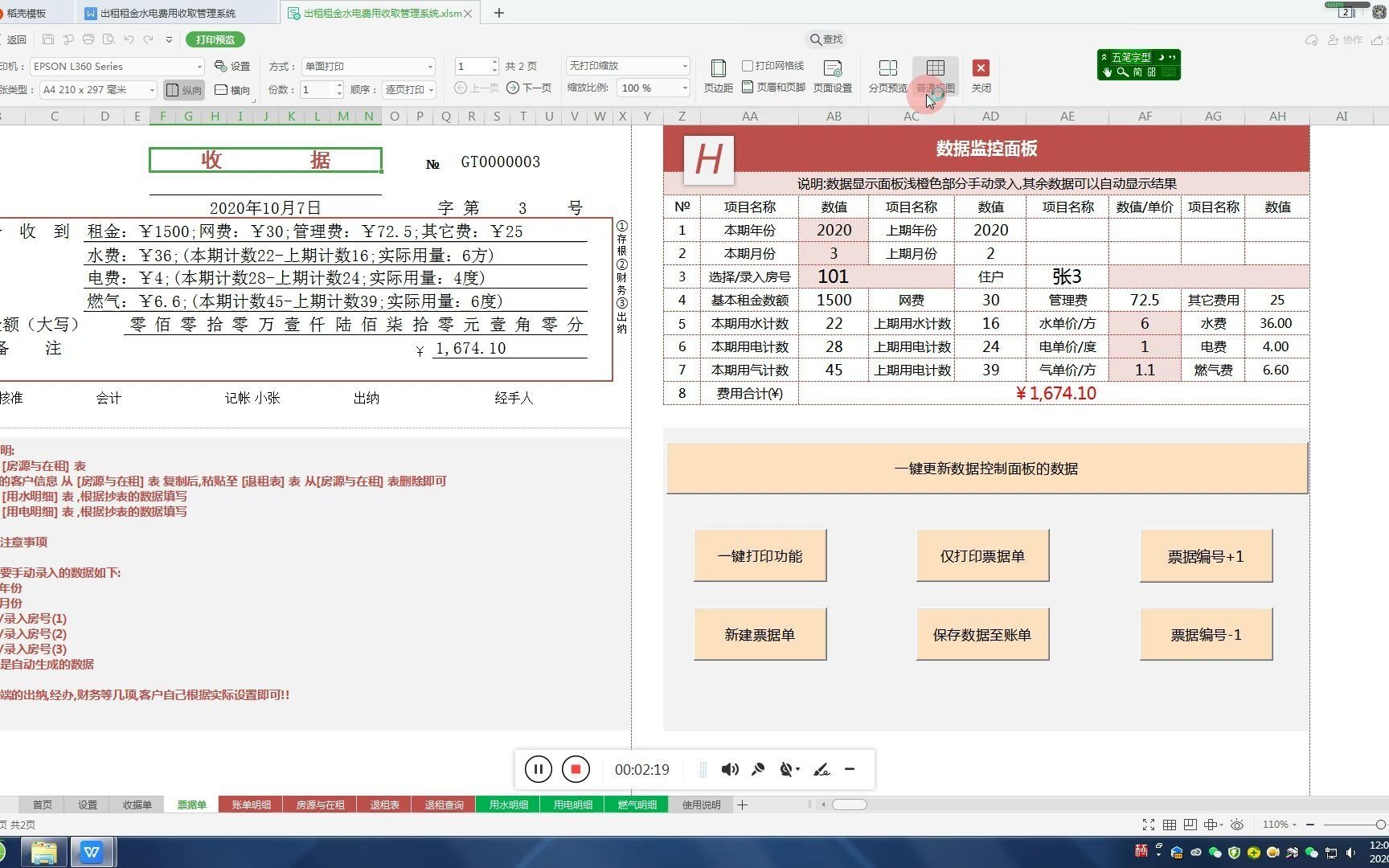Switch to the 房源与在租 sheet tab
1389x868 pixels.
click(x=320, y=805)
